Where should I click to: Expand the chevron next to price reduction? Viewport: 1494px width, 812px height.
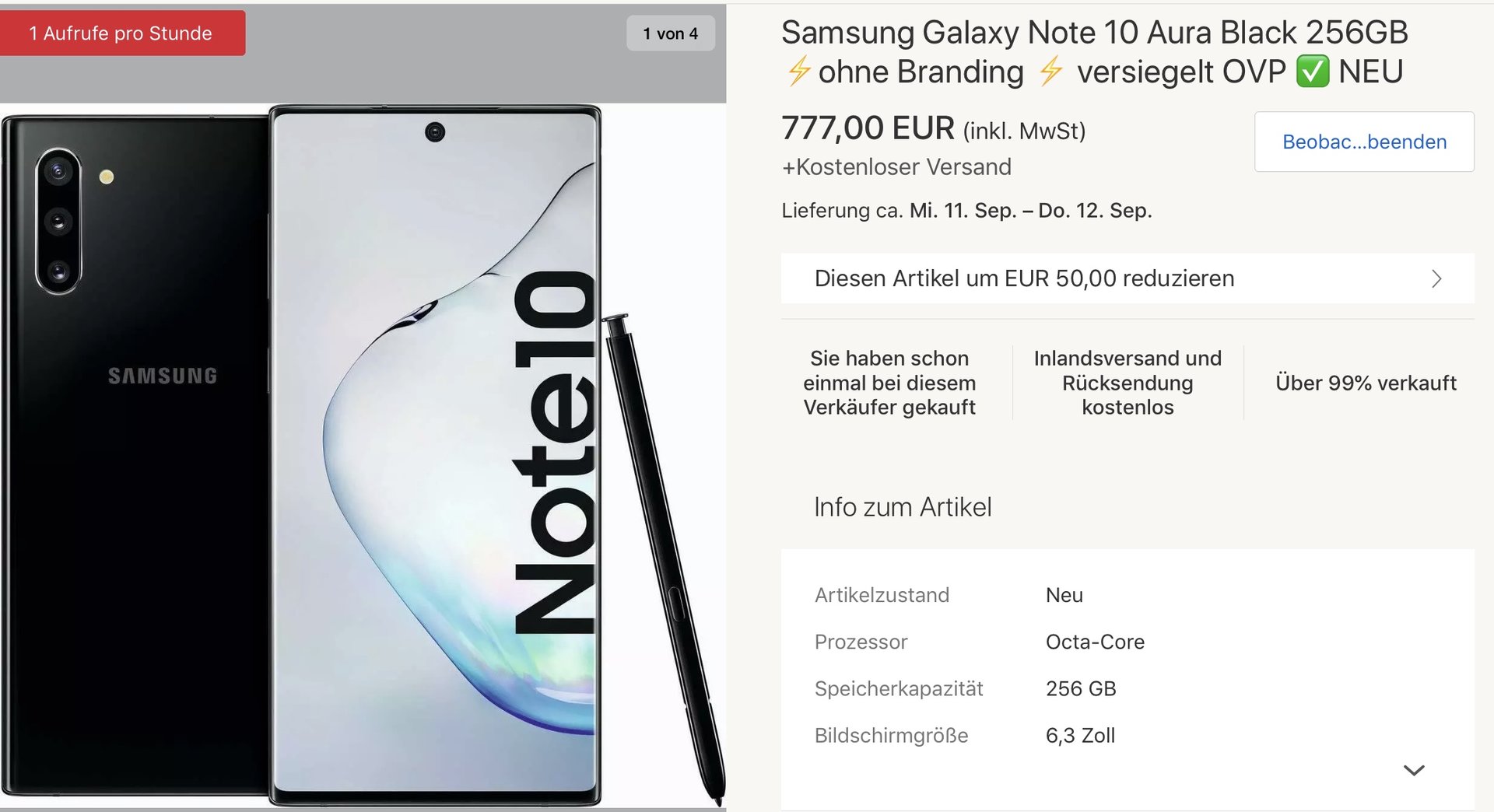coord(1436,278)
